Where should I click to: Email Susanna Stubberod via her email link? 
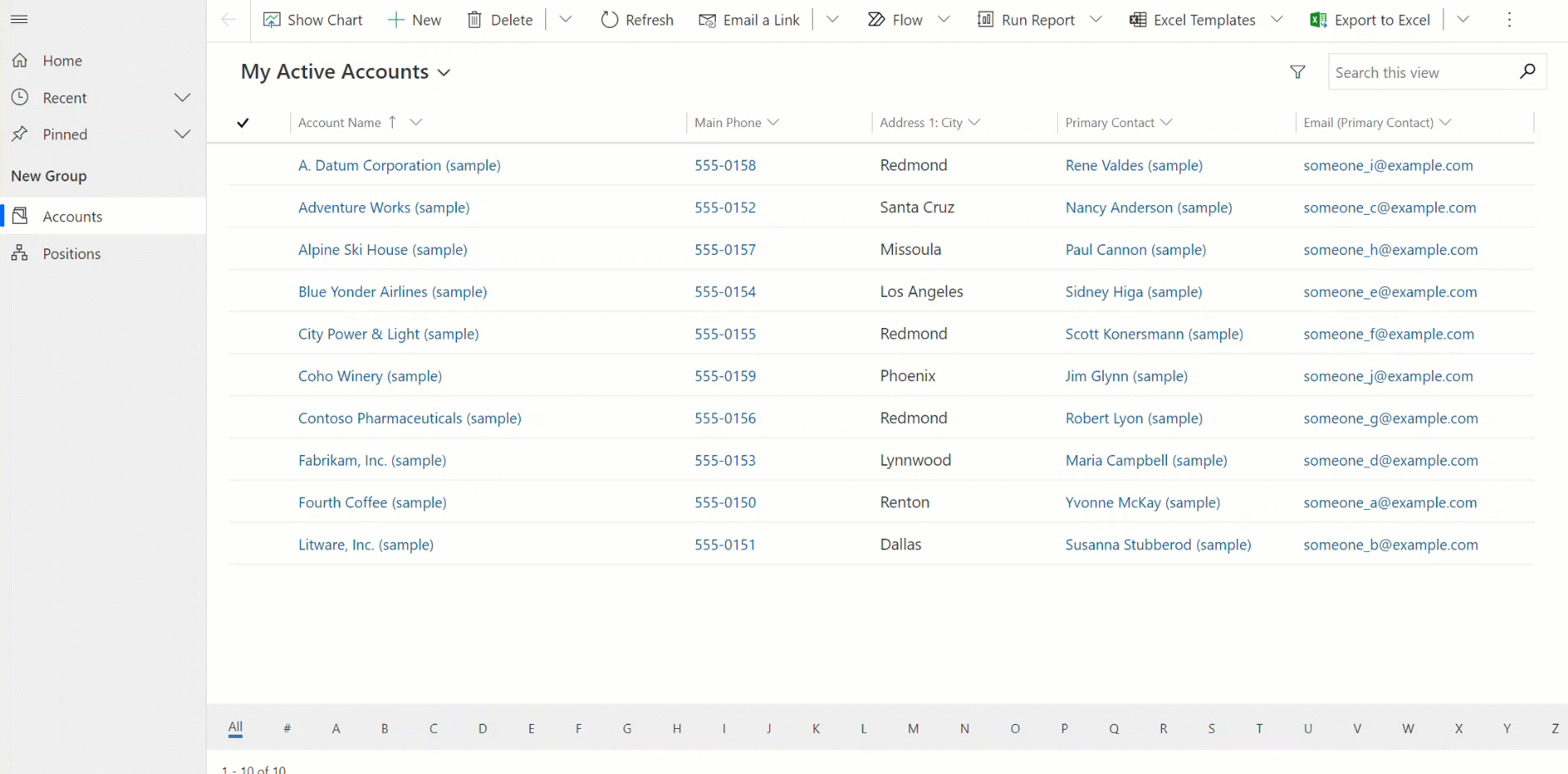(x=1390, y=544)
